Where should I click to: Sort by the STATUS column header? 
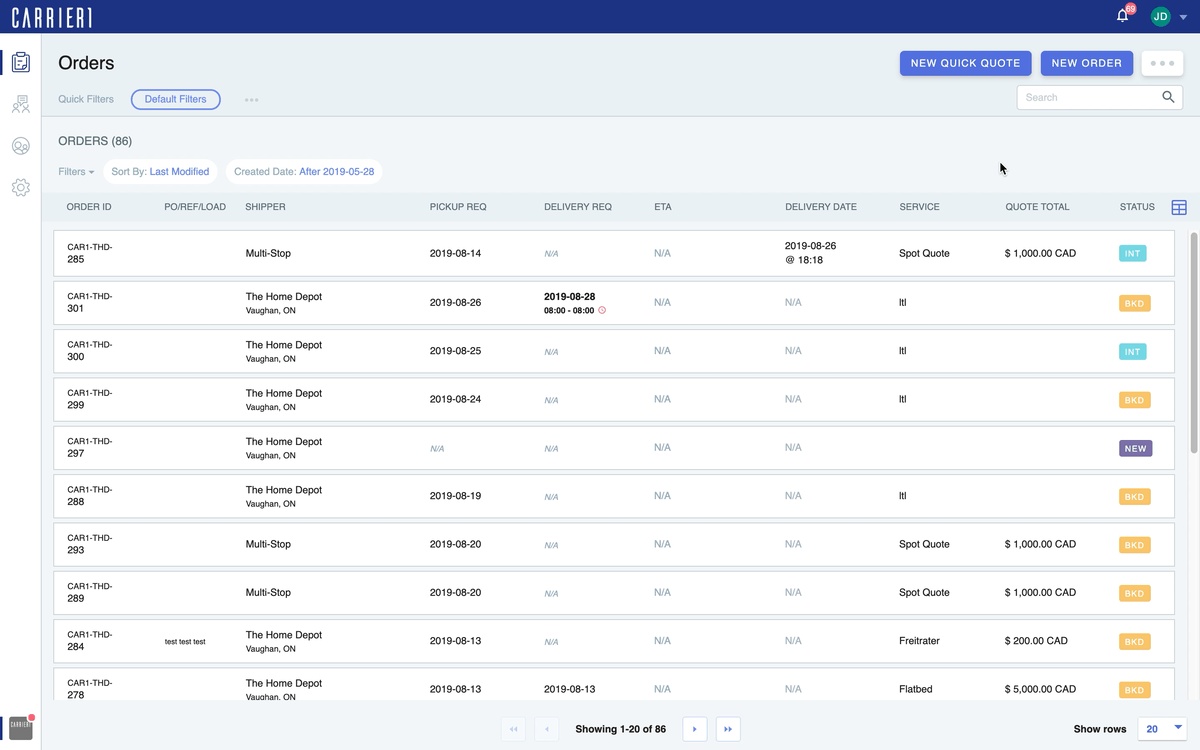click(1137, 207)
